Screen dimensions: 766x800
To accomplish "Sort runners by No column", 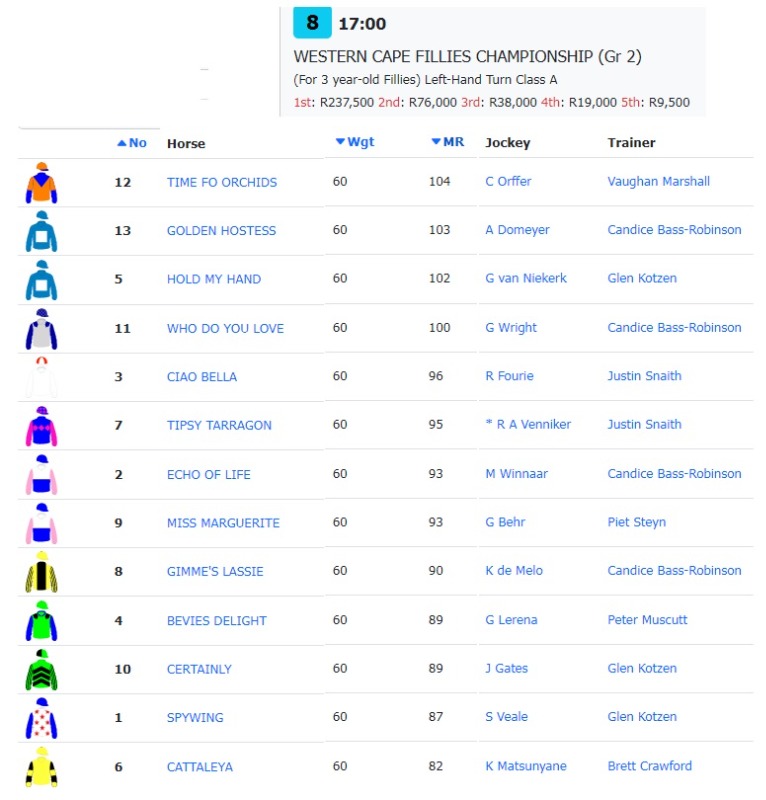I will (x=132, y=143).
